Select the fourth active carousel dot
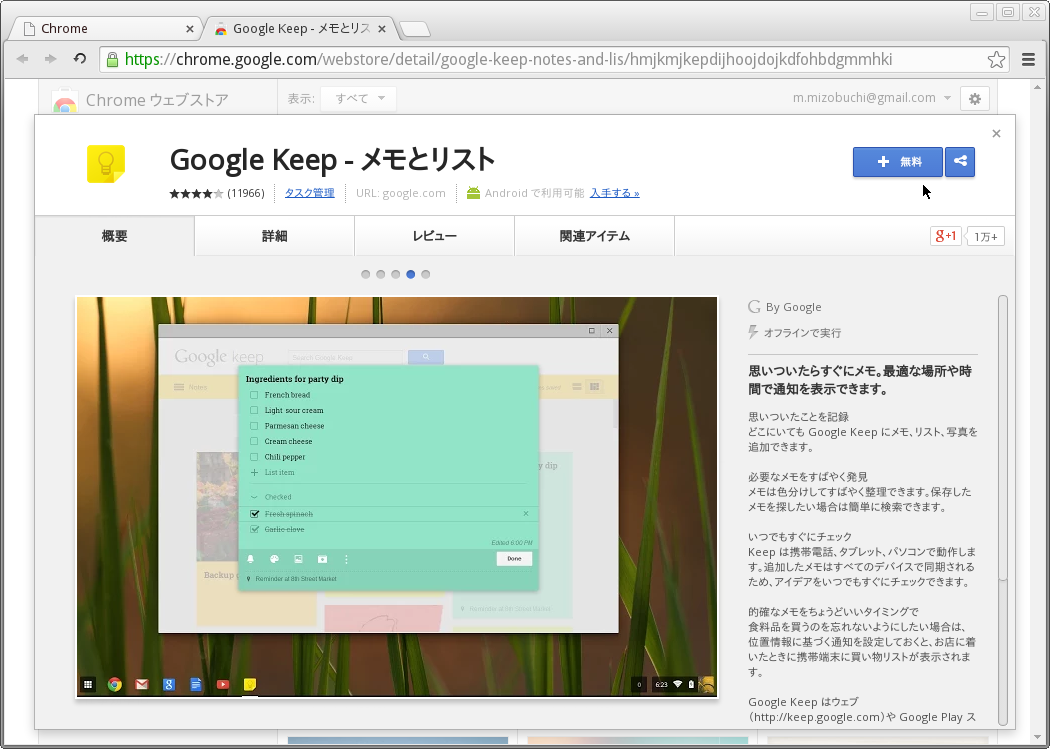The height and width of the screenshot is (749, 1050). pos(410,274)
